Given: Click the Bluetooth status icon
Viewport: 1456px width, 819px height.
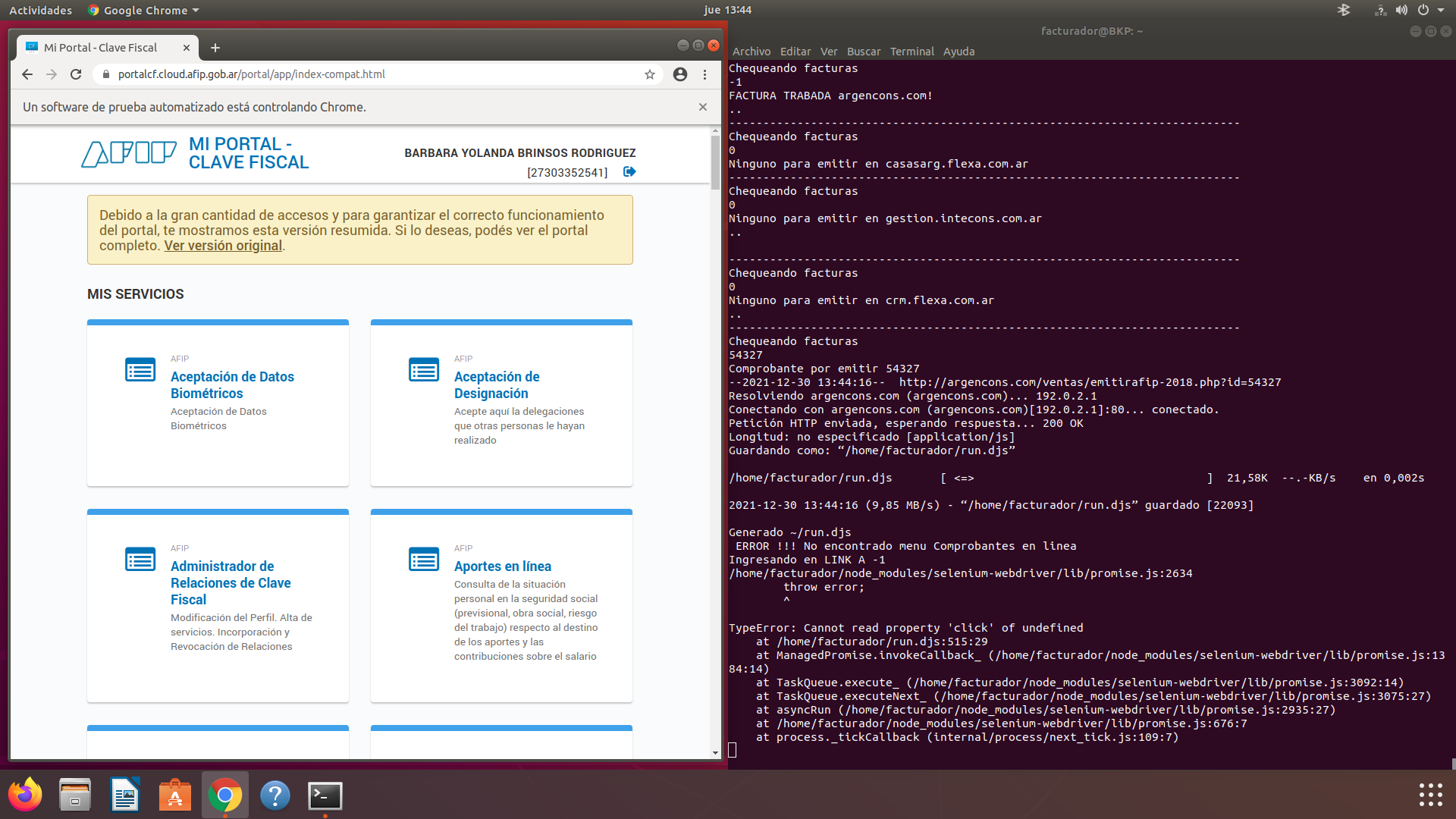Looking at the screenshot, I should point(1344,10).
